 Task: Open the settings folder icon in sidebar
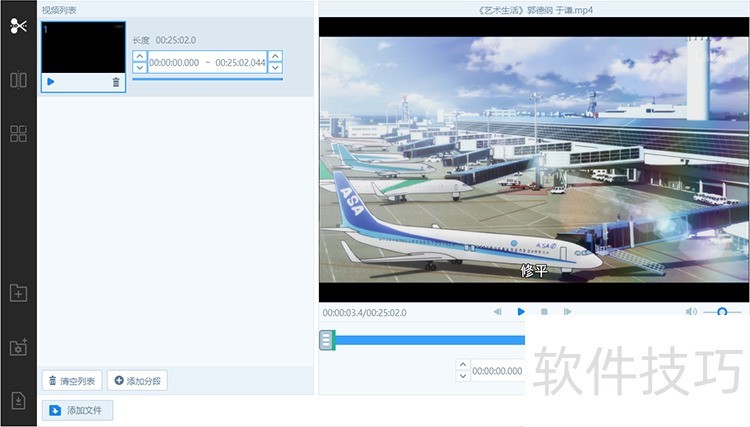tap(18, 347)
